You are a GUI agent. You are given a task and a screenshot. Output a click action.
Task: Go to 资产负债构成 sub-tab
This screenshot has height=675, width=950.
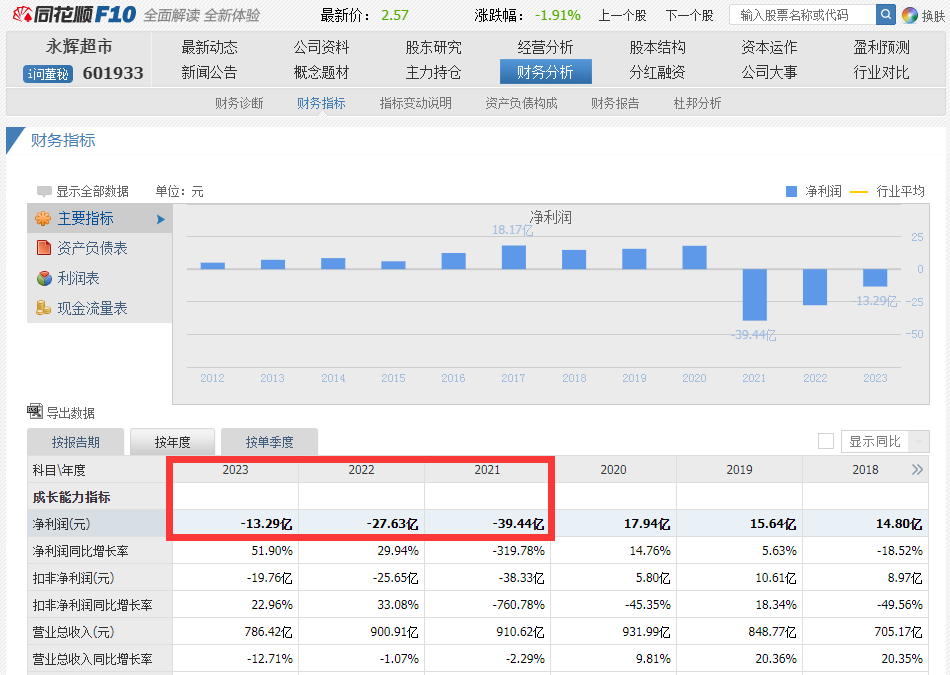tap(521, 103)
